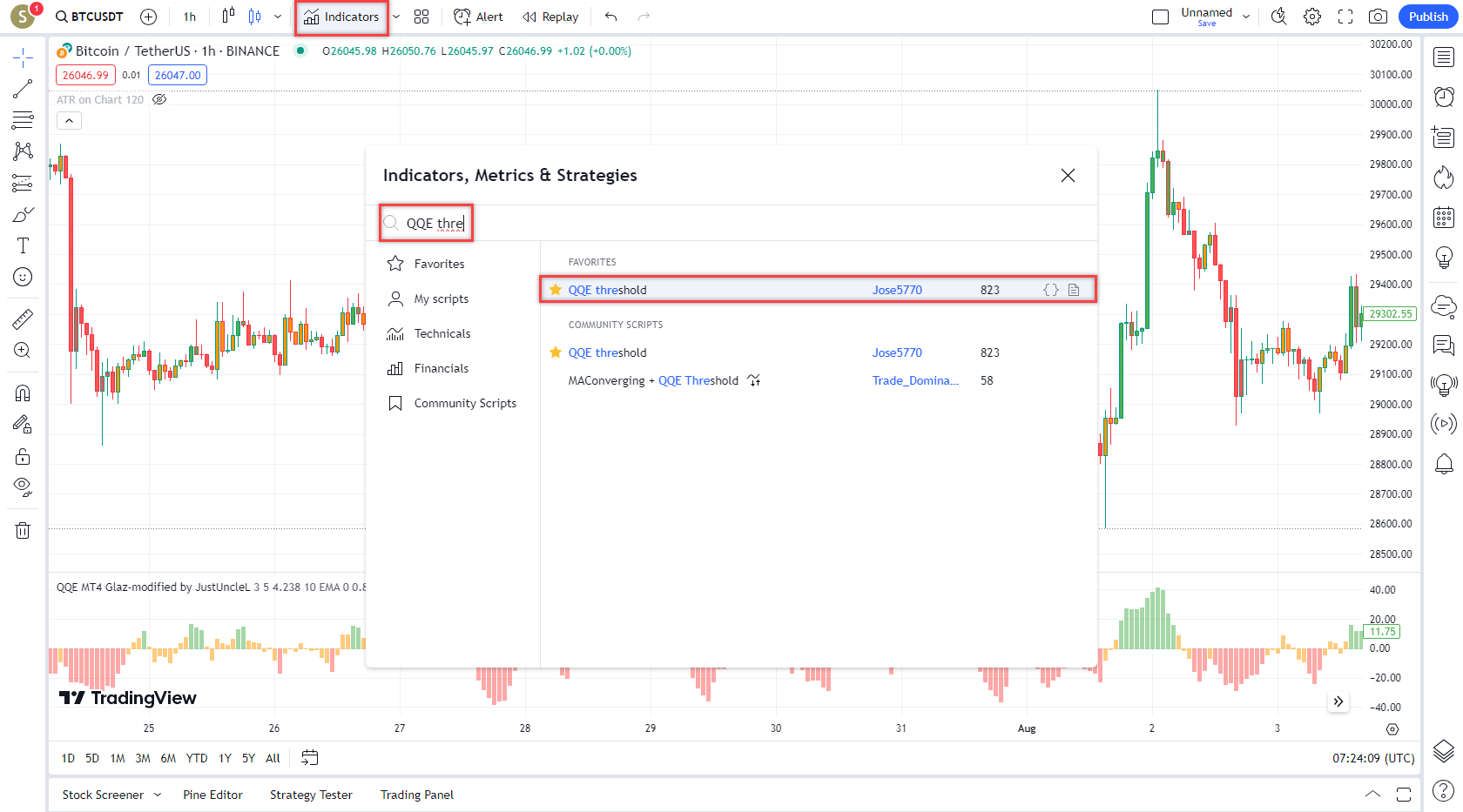Click the Publish button
This screenshot has width=1463, height=812.
point(1427,17)
